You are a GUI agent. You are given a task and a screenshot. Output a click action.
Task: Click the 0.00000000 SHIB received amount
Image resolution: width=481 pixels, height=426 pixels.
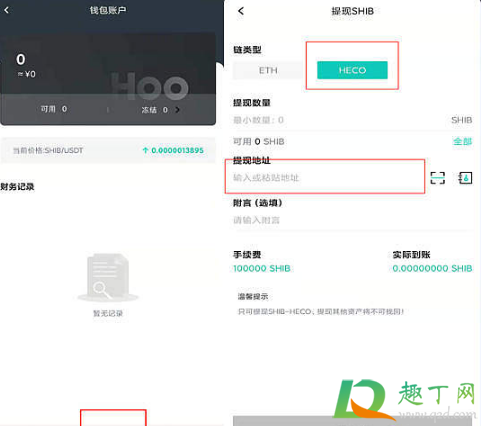432,268
